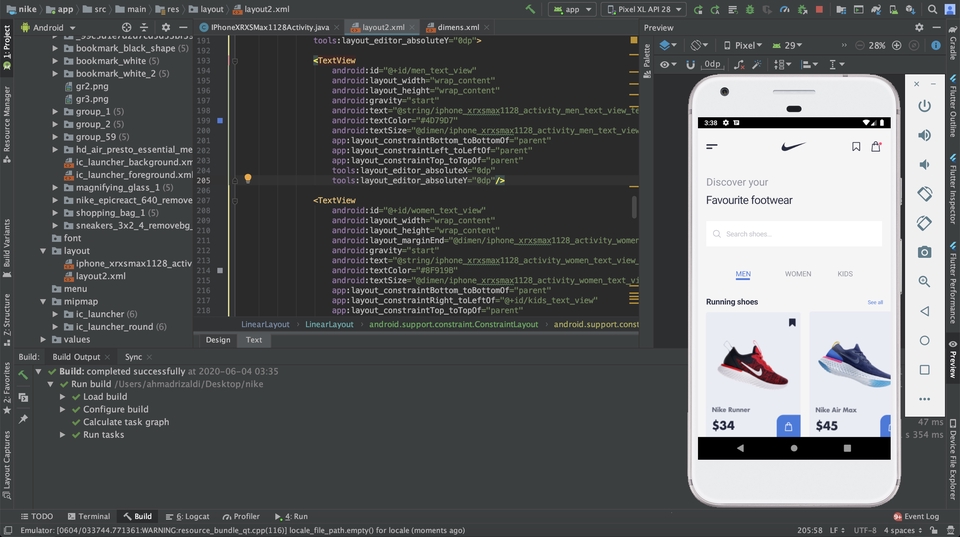Select the WOMEN tab in the emulator app
The height and width of the screenshot is (537, 960).
pyautogui.click(x=798, y=274)
